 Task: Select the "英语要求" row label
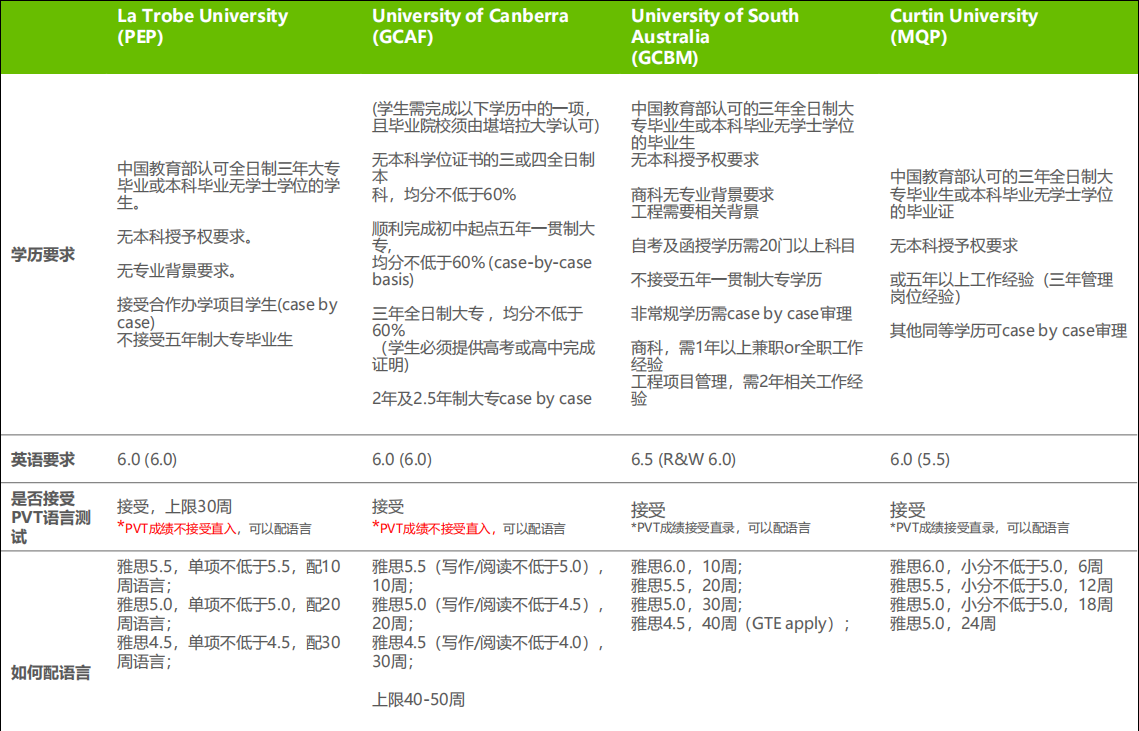pyautogui.click(x=43, y=460)
